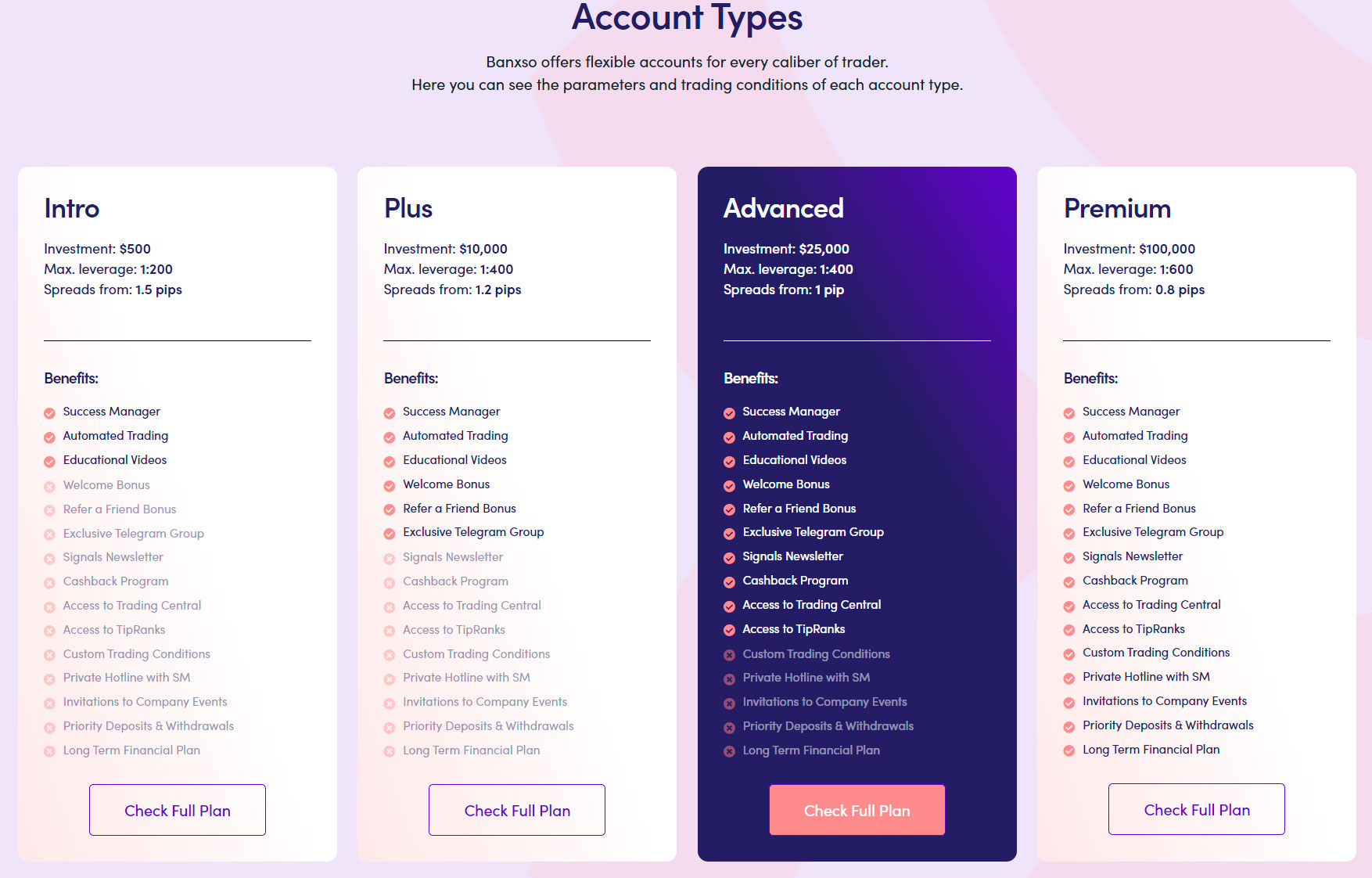Image resolution: width=1372 pixels, height=878 pixels.
Task: Click the cross icon next to Welcome Bonus under Intro
Action: pyautogui.click(x=49, y=485)
